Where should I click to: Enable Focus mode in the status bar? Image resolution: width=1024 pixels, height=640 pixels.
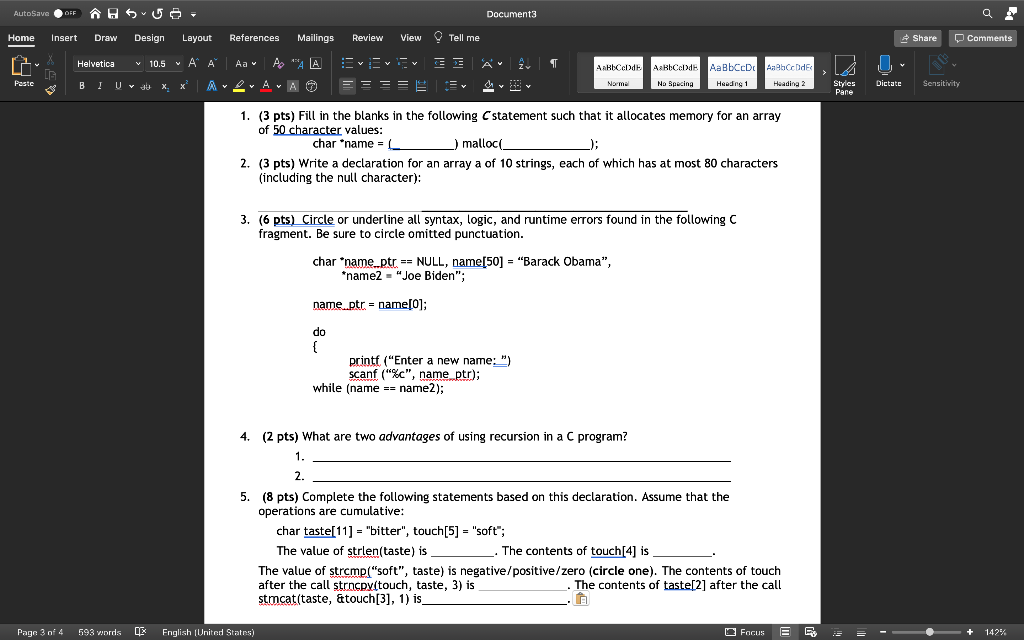coord(744,631)
